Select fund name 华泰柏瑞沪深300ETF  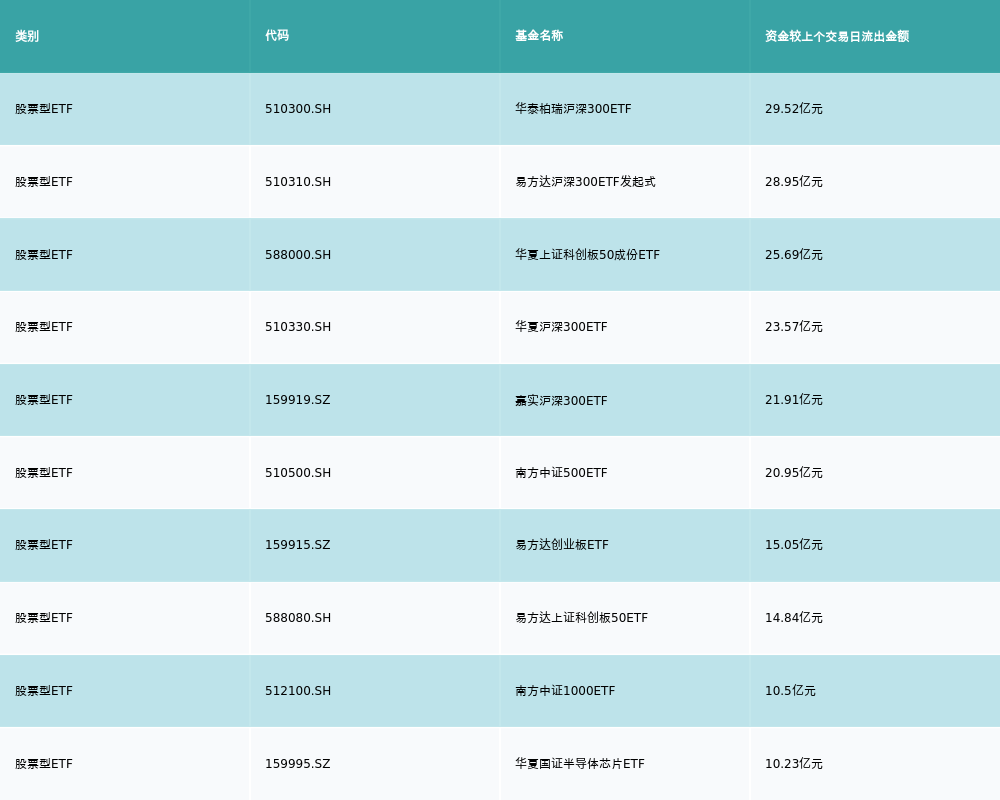coord(573,109)
